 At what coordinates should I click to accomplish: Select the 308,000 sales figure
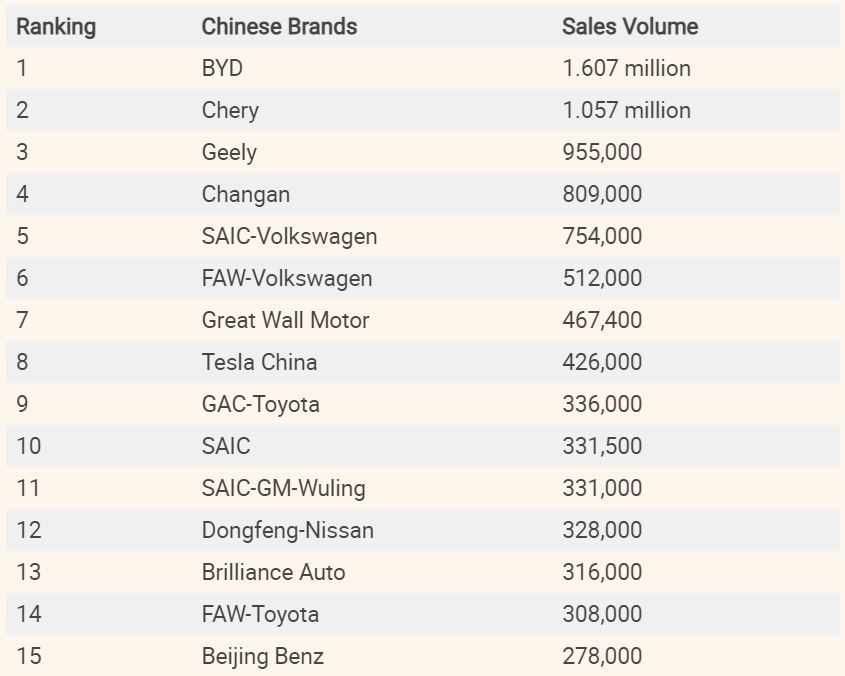tap(602, 615)
